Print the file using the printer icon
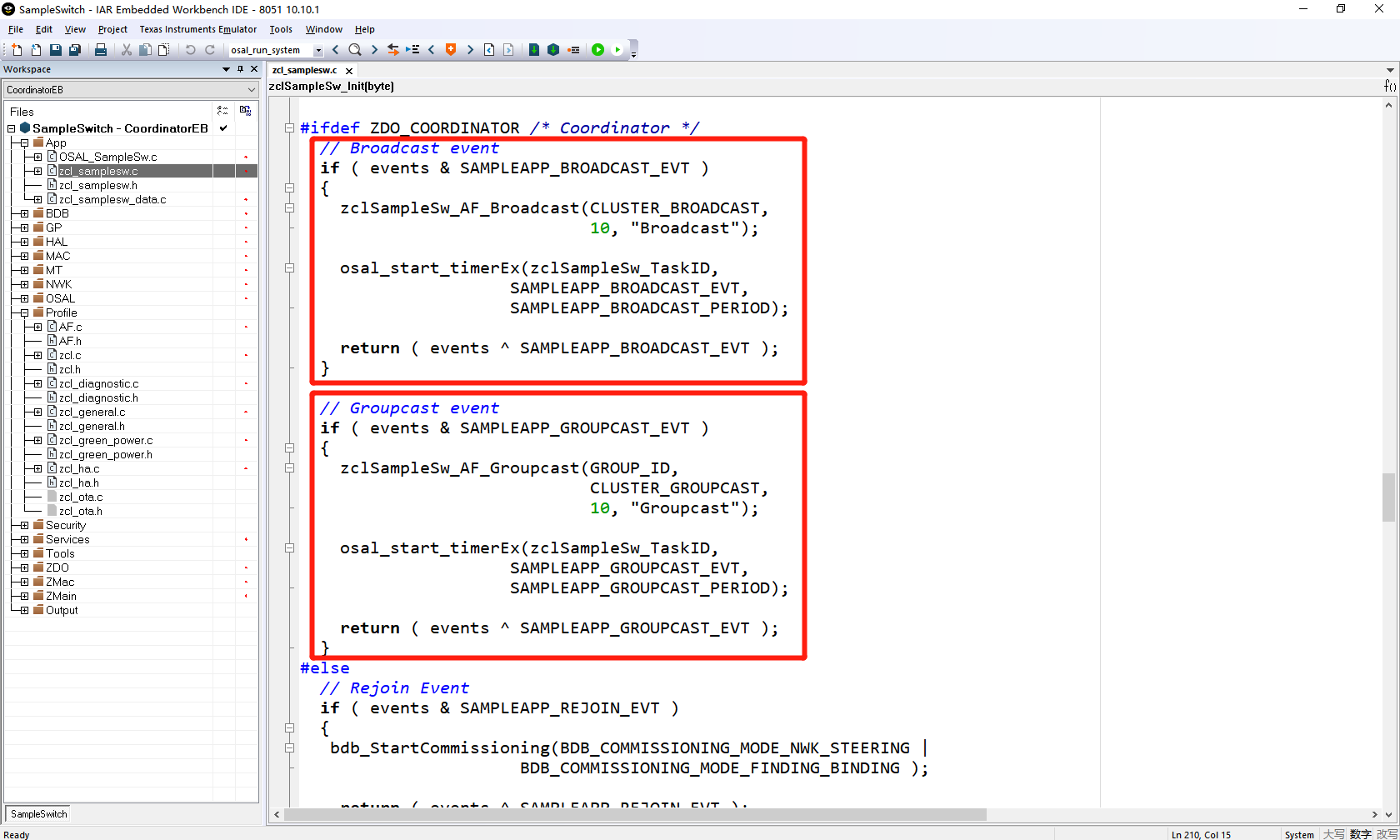The image size is (1400, 840). tap(101, 50)
